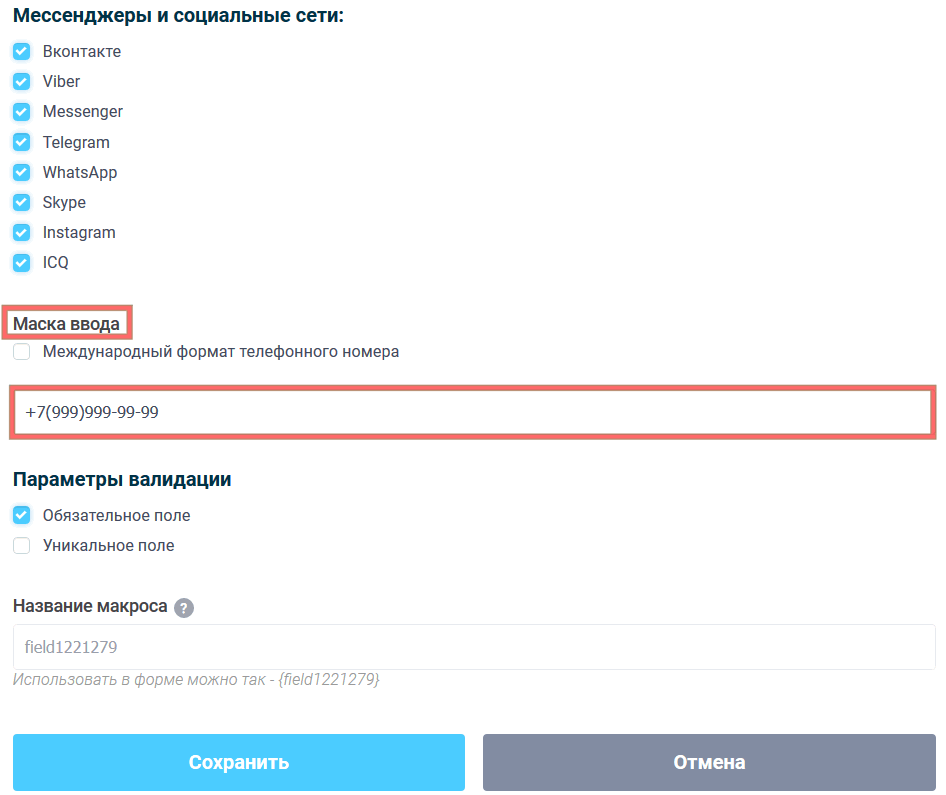This screenshot has width=946, height=795.
Task: Uncheck Обязательное поле validation option
Action: (21, 514)
